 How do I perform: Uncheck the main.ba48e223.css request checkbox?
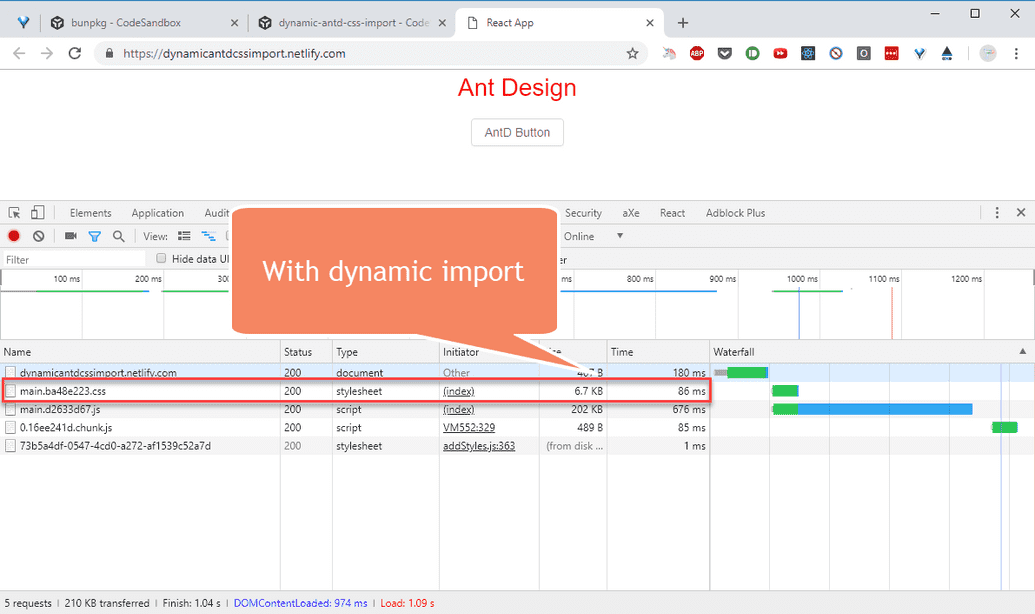point(9,391)
